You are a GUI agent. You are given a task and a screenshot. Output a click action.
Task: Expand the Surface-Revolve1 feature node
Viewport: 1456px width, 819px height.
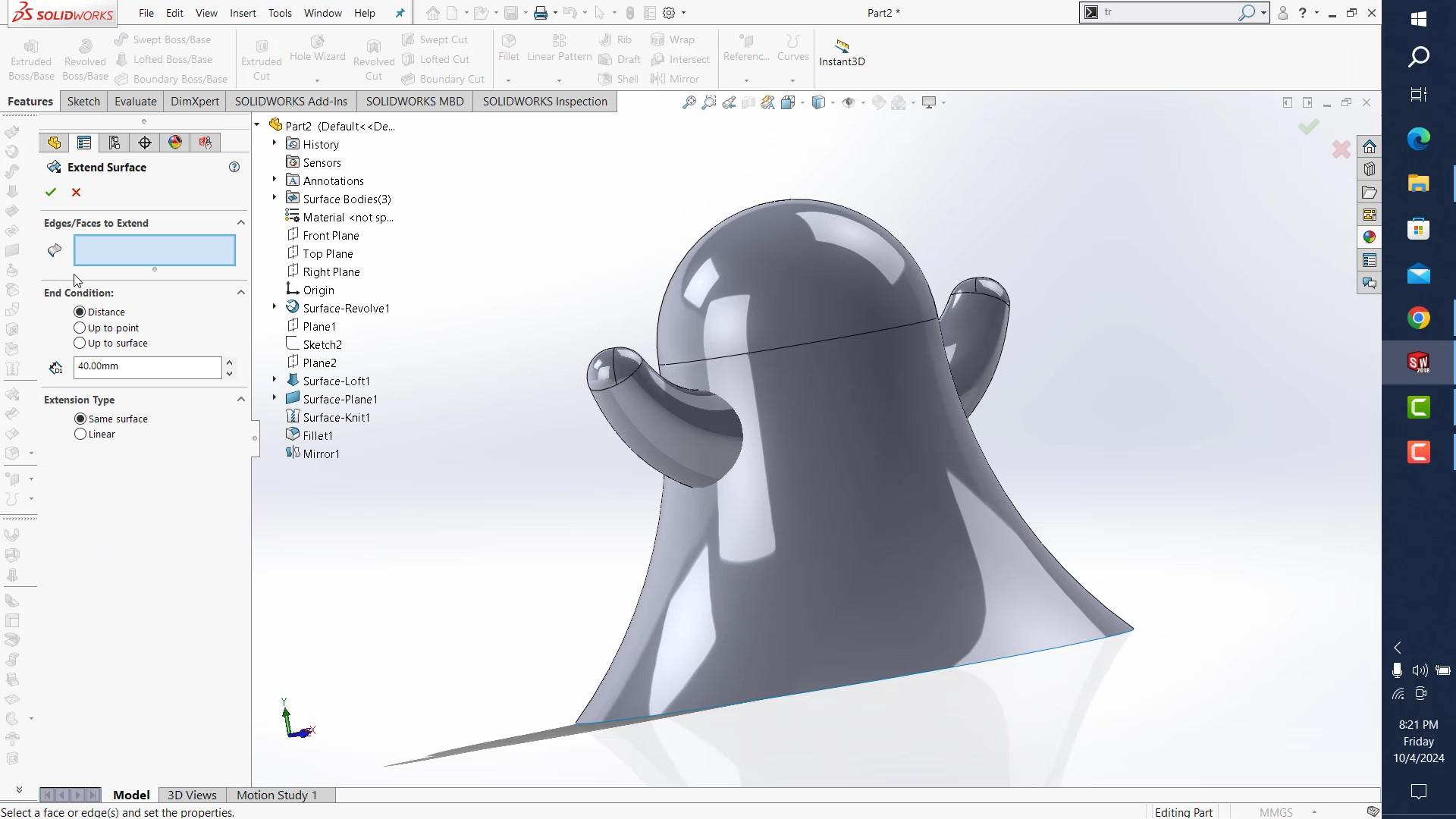point(275,307)
